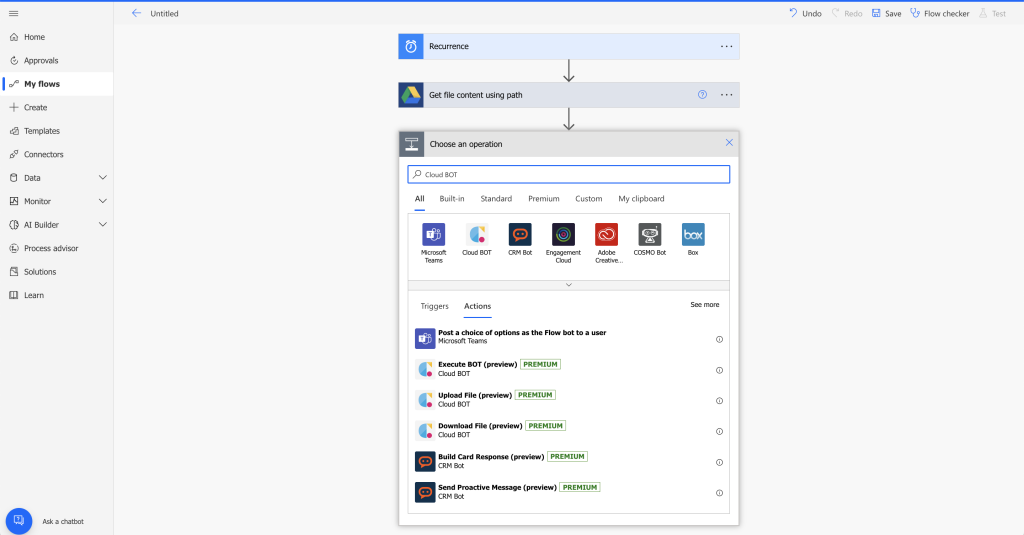1024x535 pixels.
Task: Open help for Get file content using path
Action: coord(702,95)
